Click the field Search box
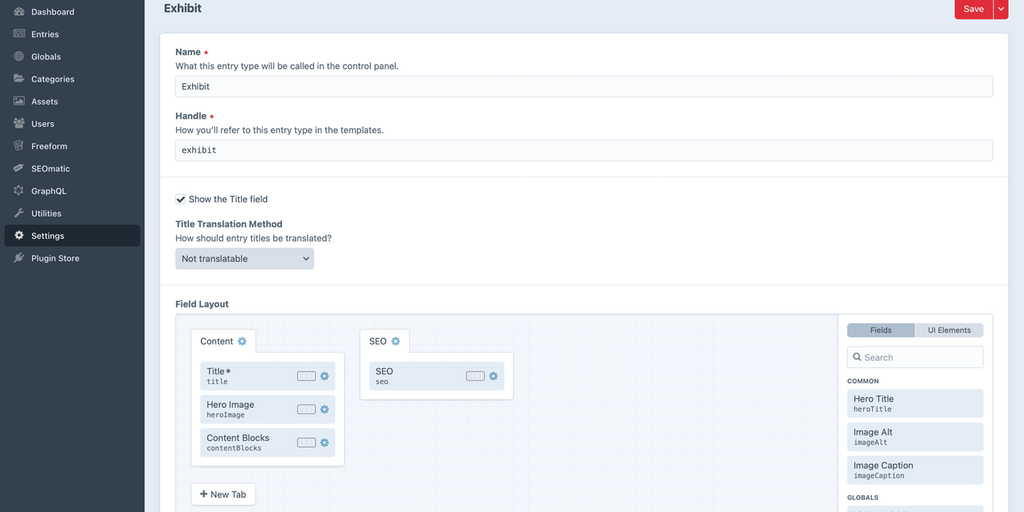Screen dimensions: 1024x512 pos(915,357)
